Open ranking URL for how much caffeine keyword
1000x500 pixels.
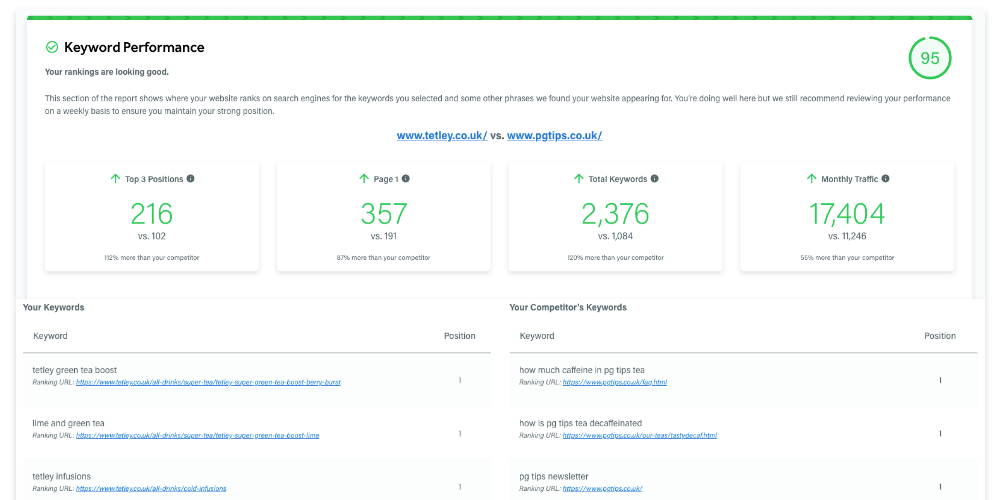pyautogui.click(x=615, y=383)
